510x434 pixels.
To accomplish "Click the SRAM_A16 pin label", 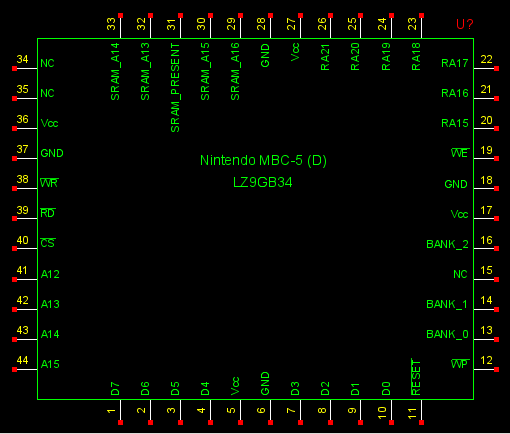I will 235,72.
